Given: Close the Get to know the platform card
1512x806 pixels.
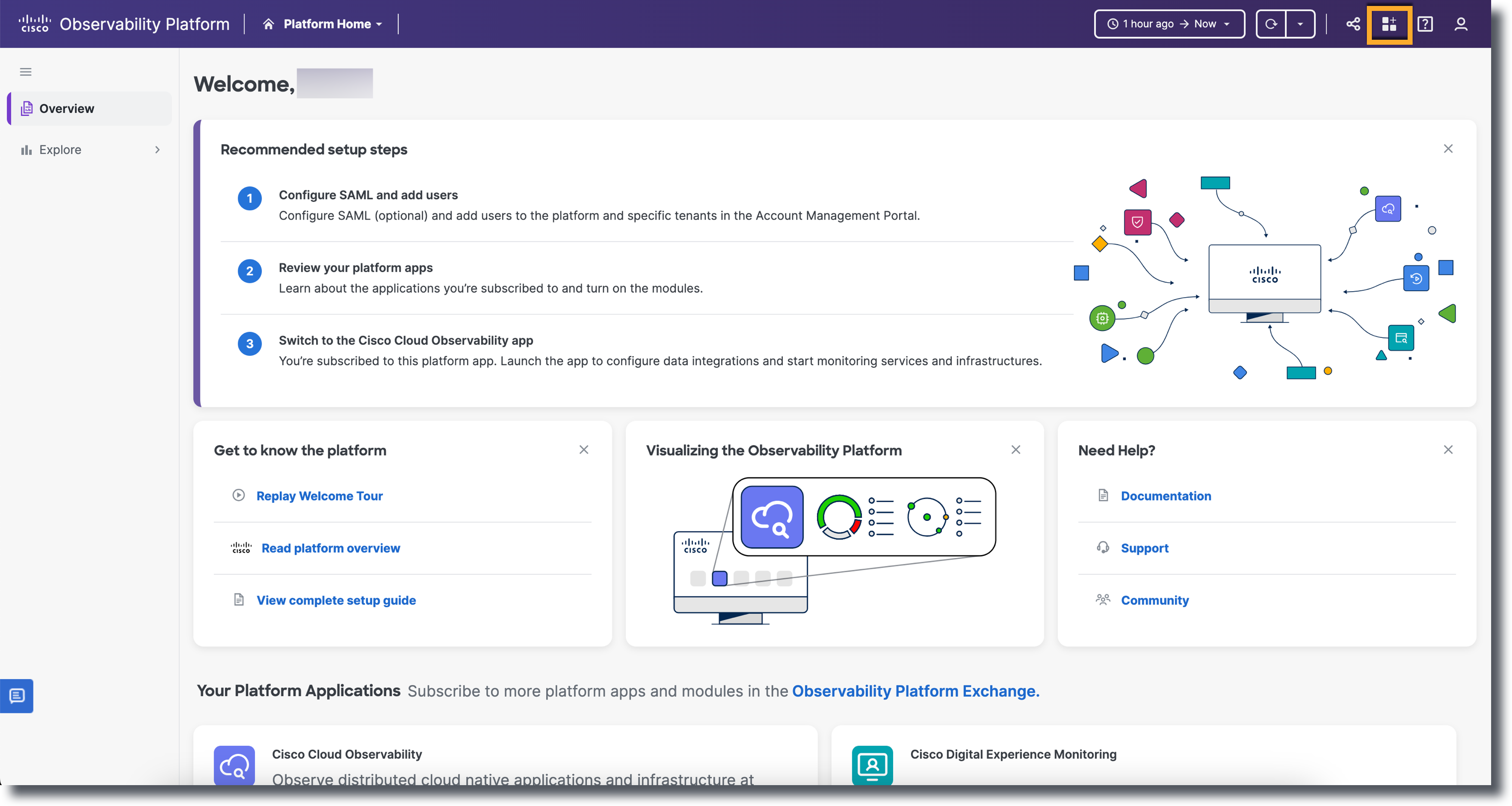Looking at the screenshot, I should [584, 449].
